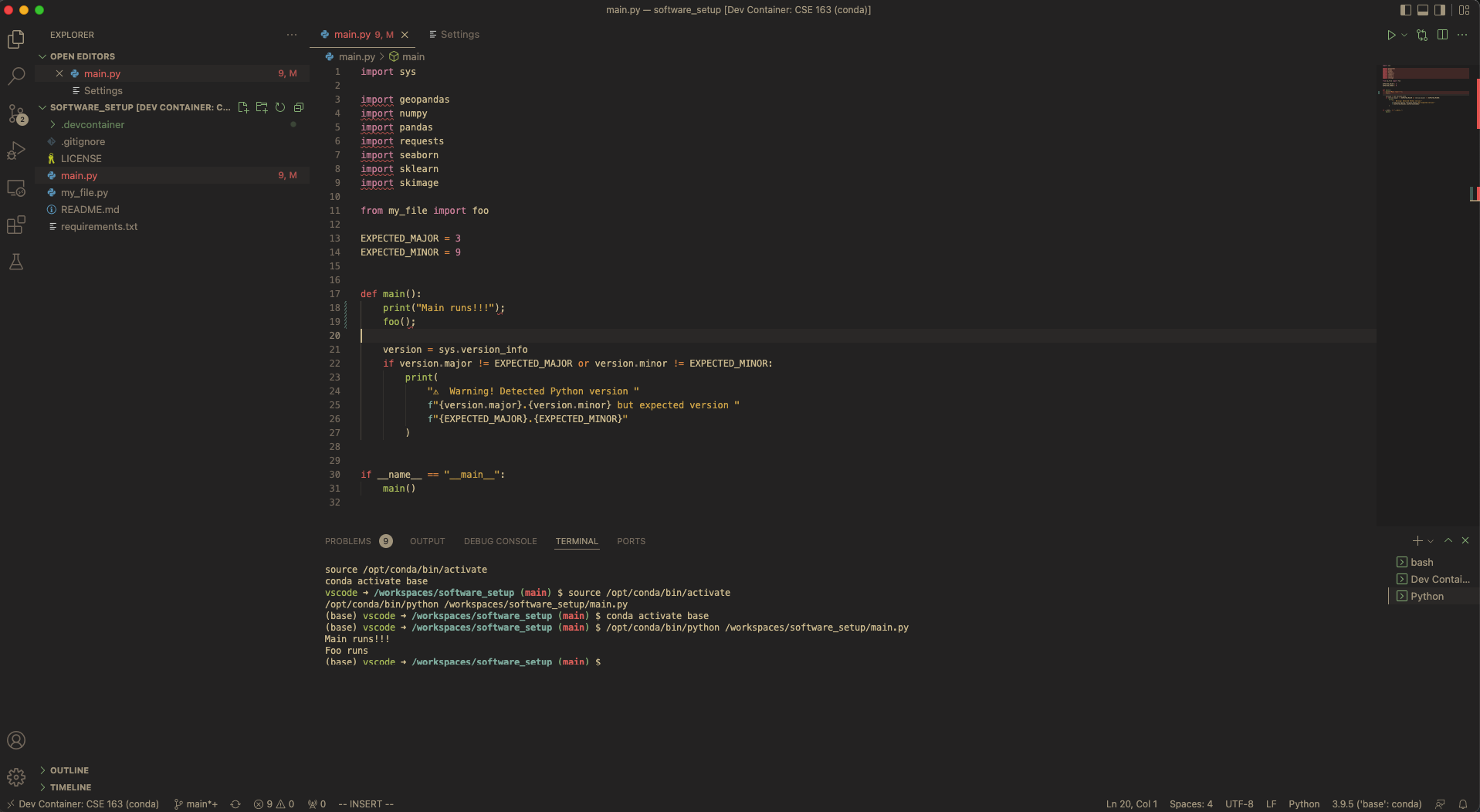Create a new terminal
Viewport: 1480px width, 812px height.
(x=1417, y=541)
